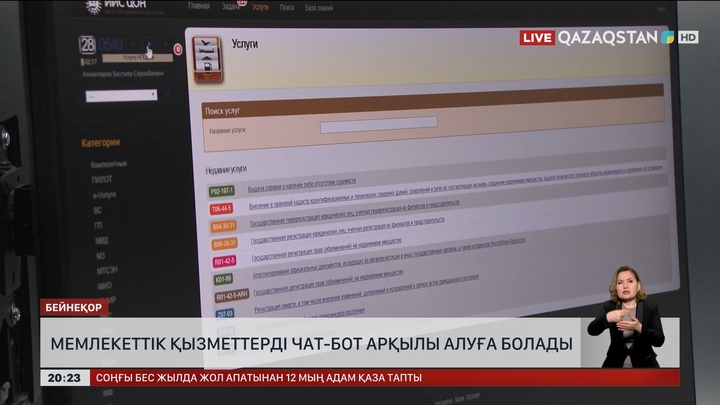Select the ГП category
The height and width of the screenshot is (405, 720).
[98, 225]
